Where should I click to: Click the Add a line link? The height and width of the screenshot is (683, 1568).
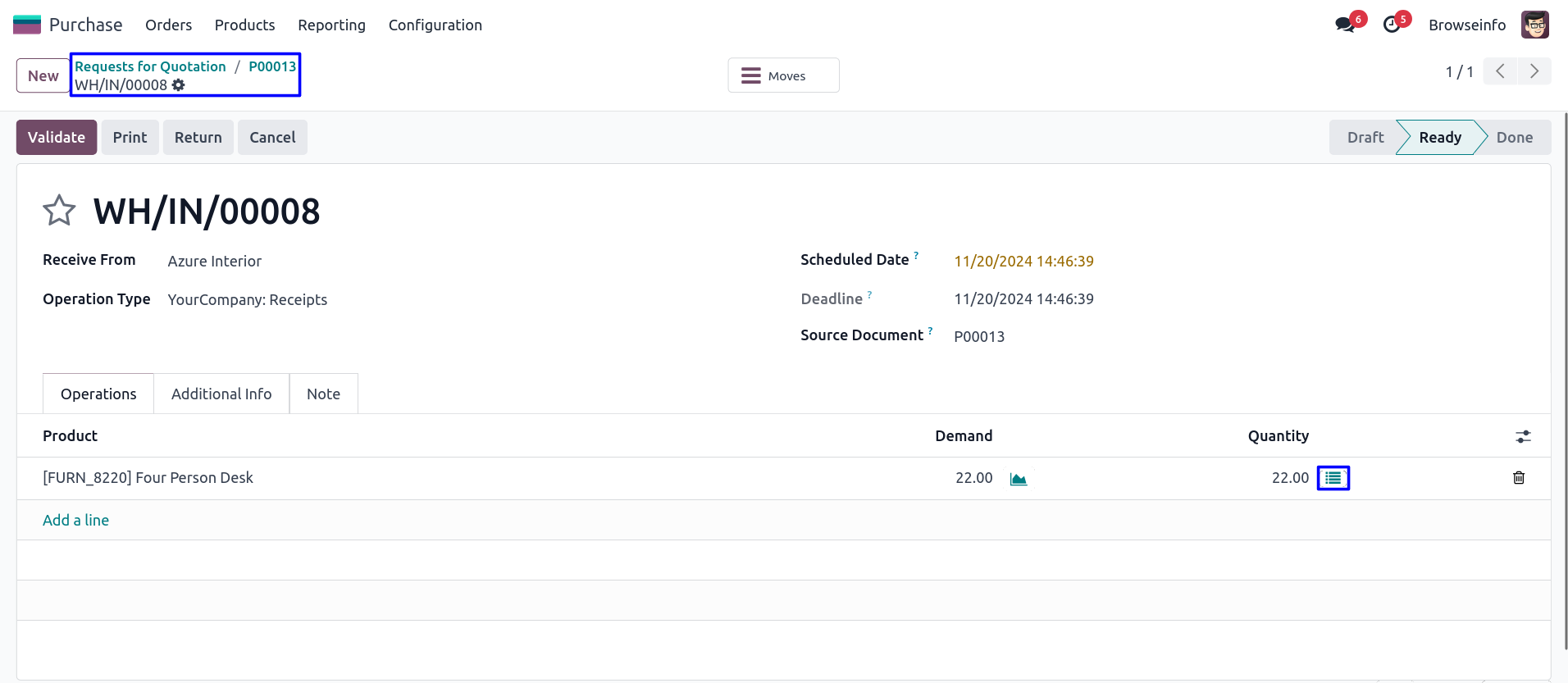(75, 520)
